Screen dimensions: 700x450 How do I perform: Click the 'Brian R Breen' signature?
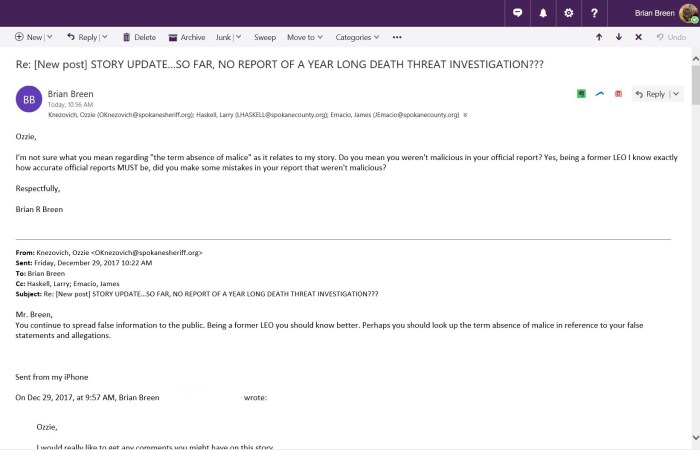pyautogui.click(x=39, y=209)
